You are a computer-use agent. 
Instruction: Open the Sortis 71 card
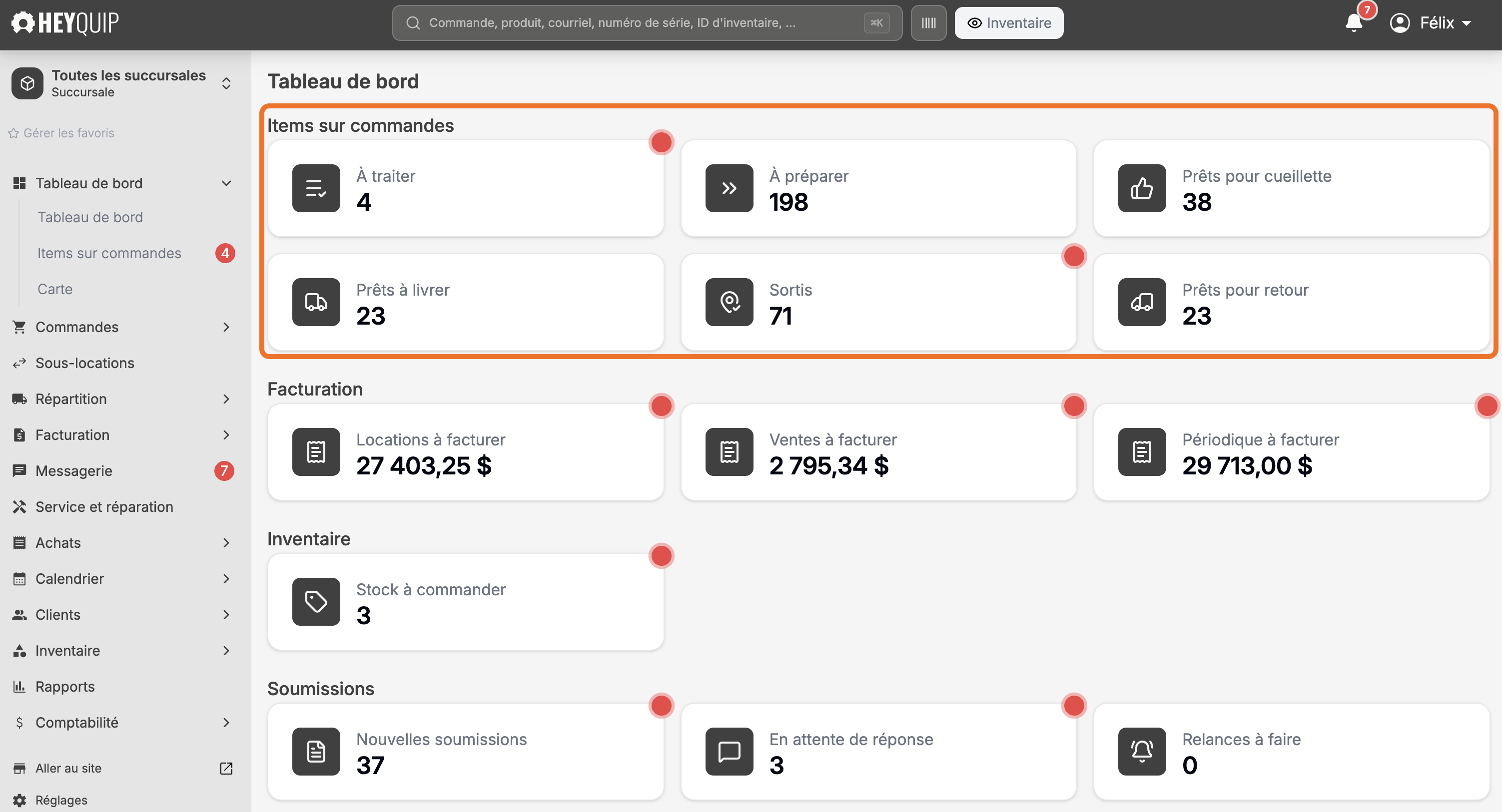(878, 302)
